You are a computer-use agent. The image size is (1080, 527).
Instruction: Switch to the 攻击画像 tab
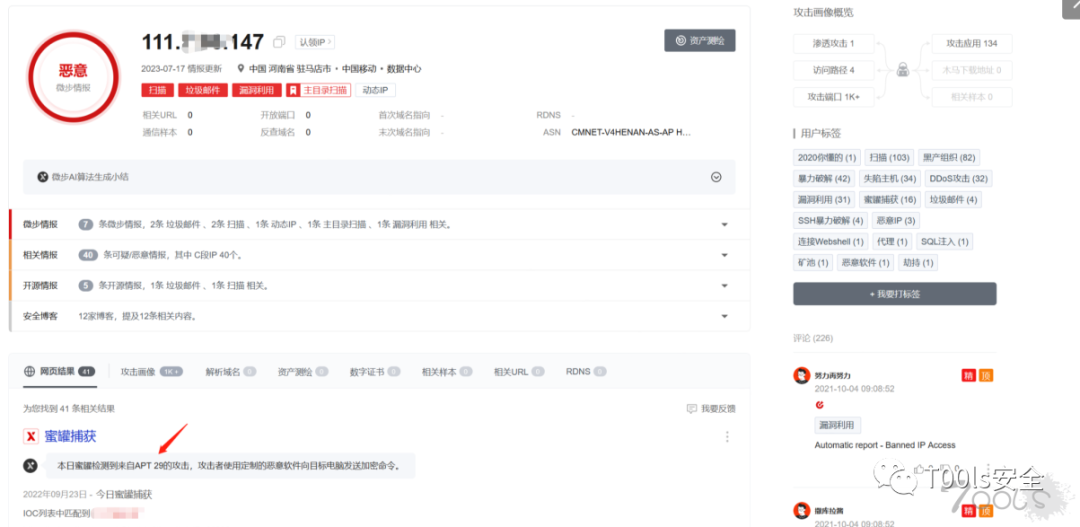click(x=152, y=371)
